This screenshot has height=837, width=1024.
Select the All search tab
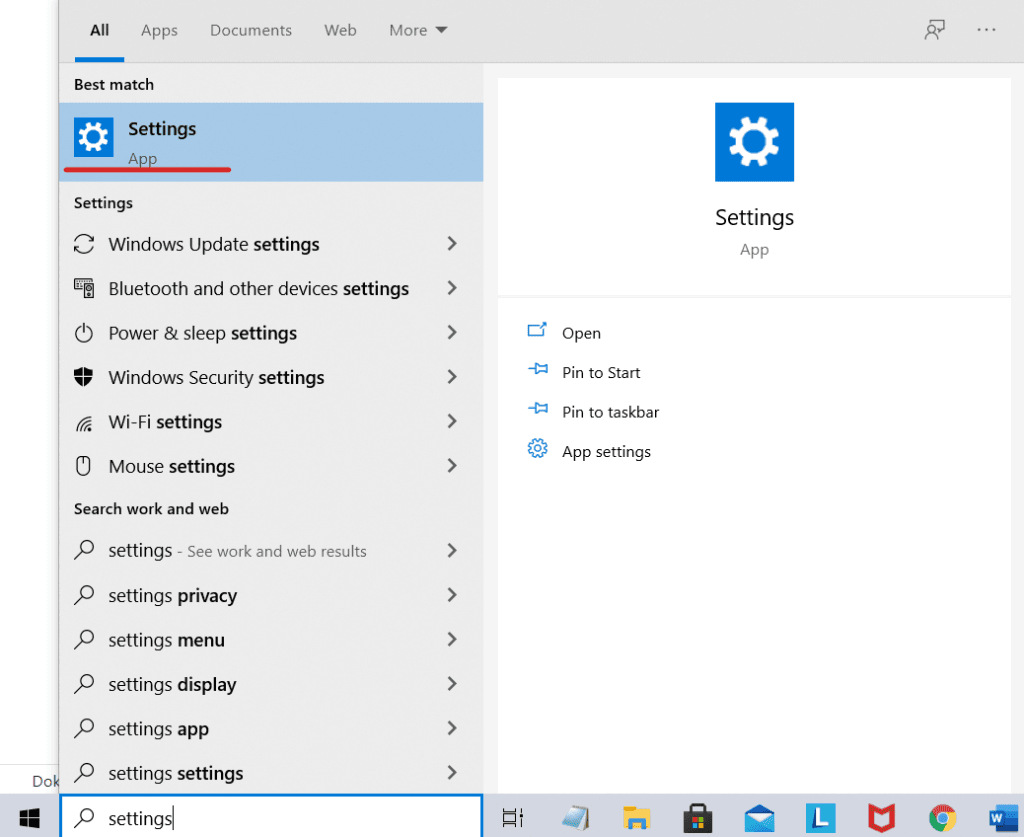click(x=99, y=30)
